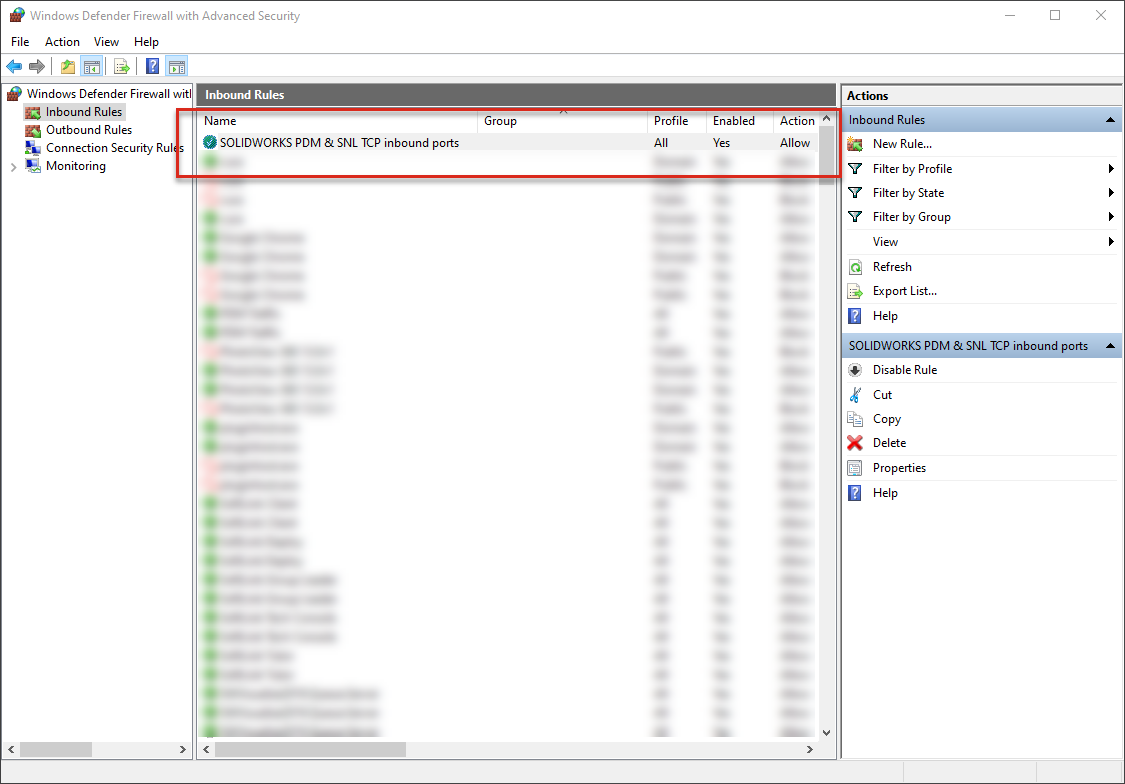This screenshot has width=1125, height=784.
Task: Sort rules by the Group column header
Action: [562, 121]
